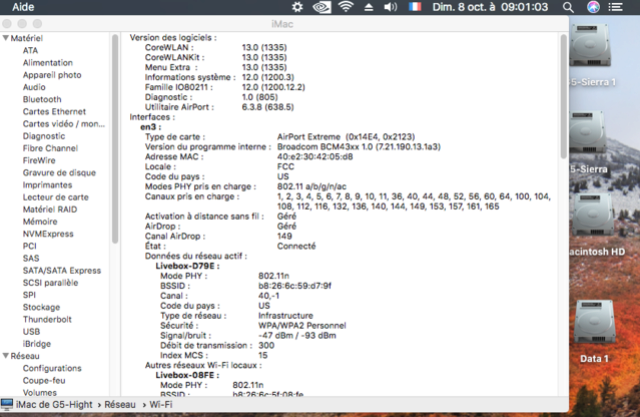Click the Livebox-08FE network heading
640x417 pixels.
tap(187, 375)
